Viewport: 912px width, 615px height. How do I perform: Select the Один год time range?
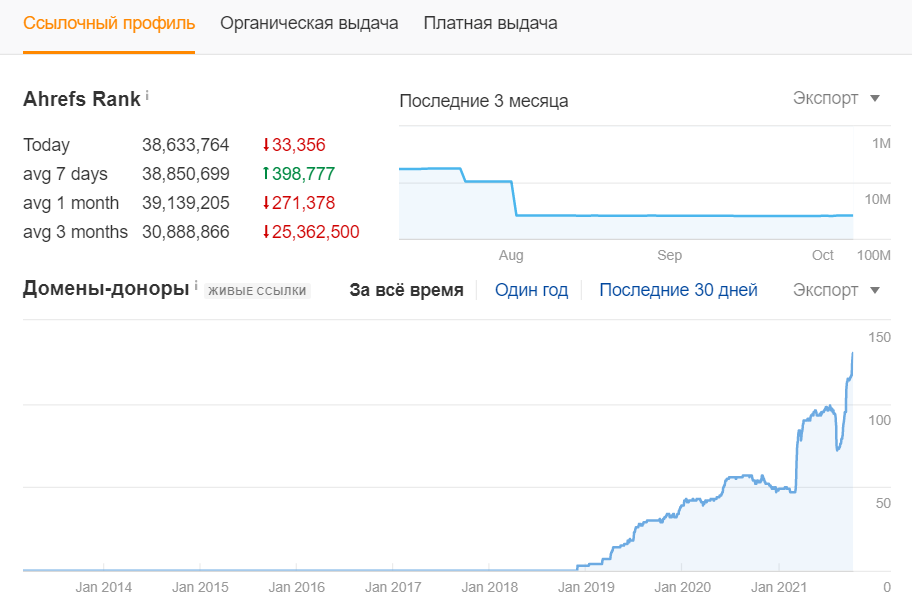[x=531, y=290]
